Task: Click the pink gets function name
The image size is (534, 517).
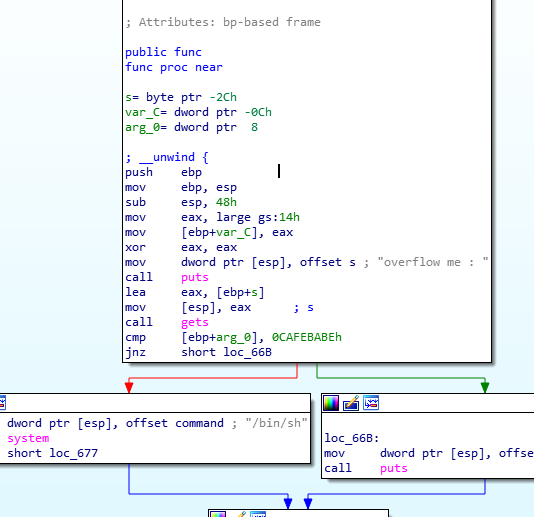Action: pyautogui.click(x=194, y=322)
